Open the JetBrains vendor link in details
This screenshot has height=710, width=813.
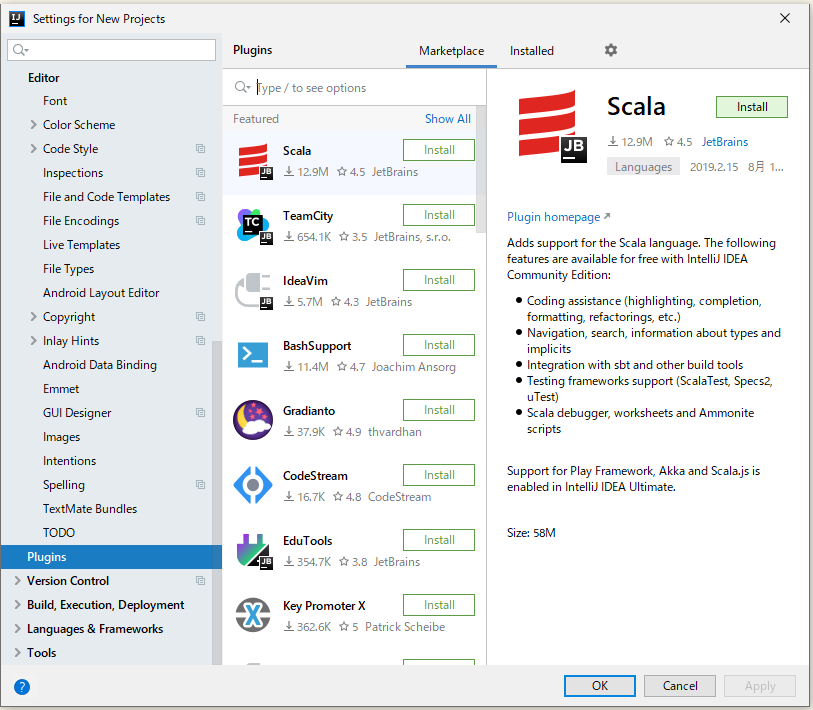725,142
